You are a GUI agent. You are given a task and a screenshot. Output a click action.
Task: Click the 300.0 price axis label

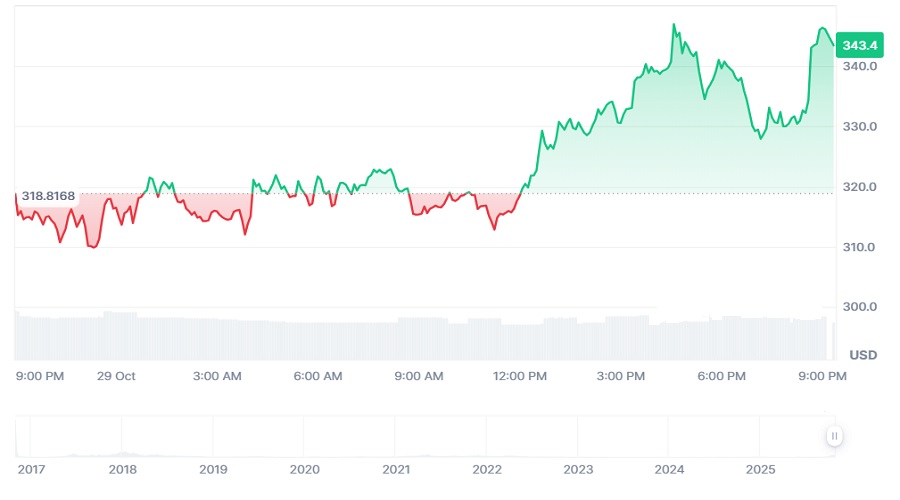click(860, 307)
